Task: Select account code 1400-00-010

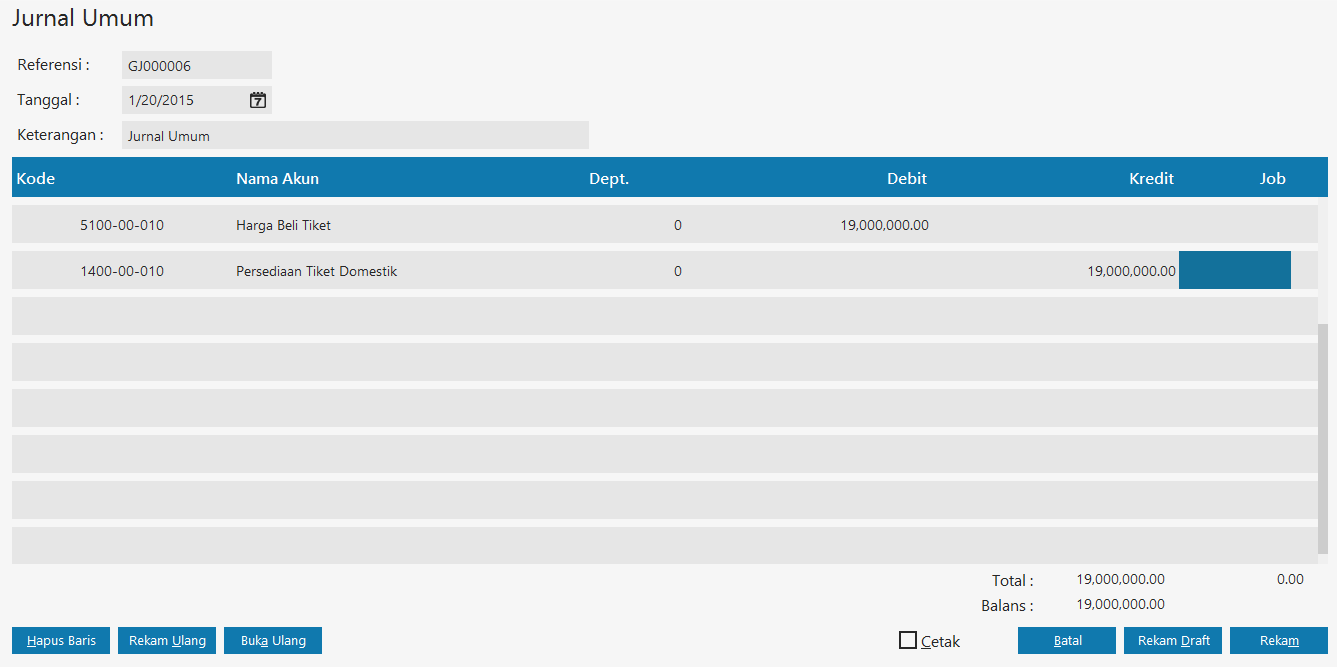Action: 122,272
